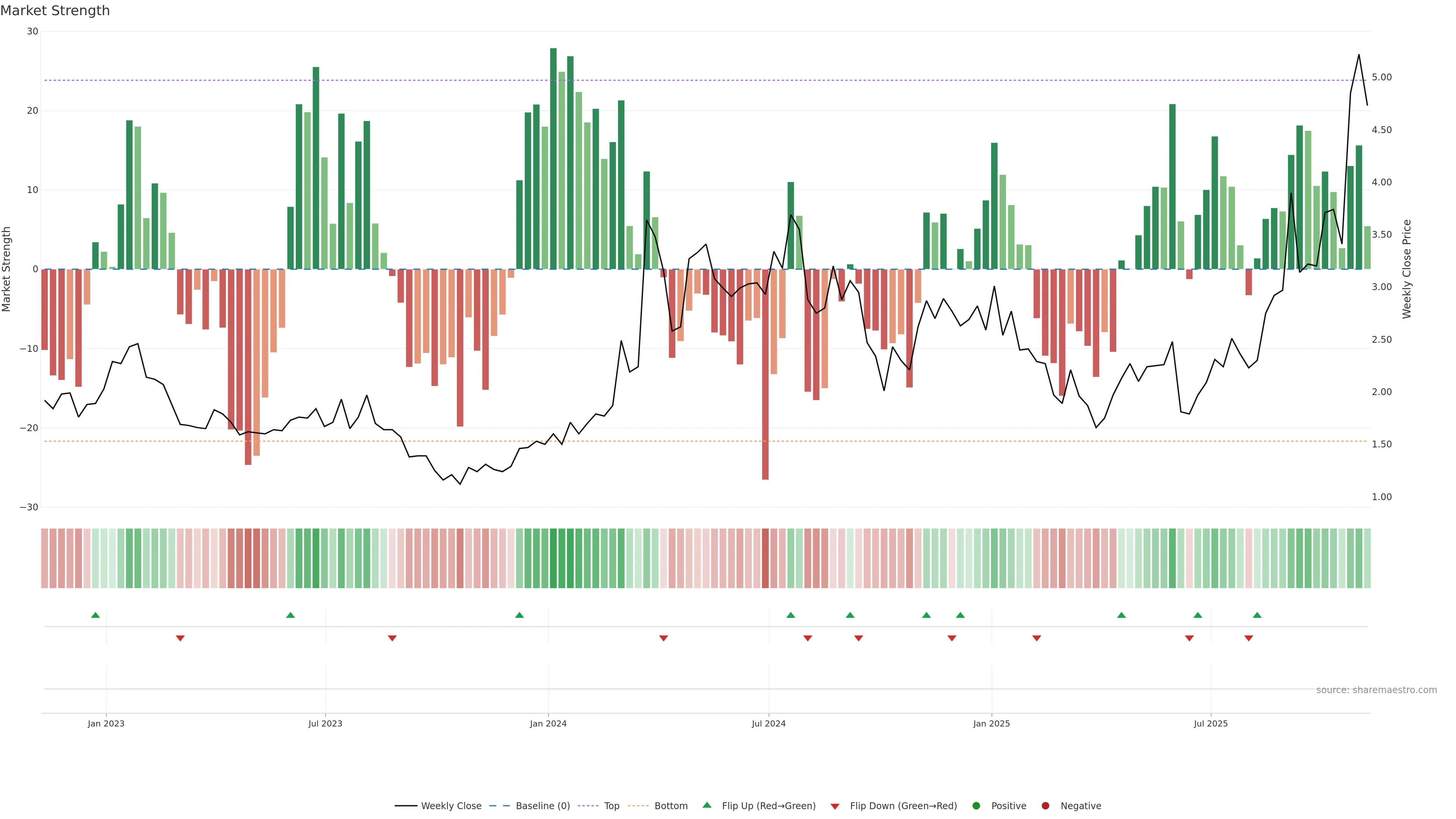Click the tallest green bar near Jan 2024
The height and width of the screenshot is (819, 1456).
pos(553,158)
